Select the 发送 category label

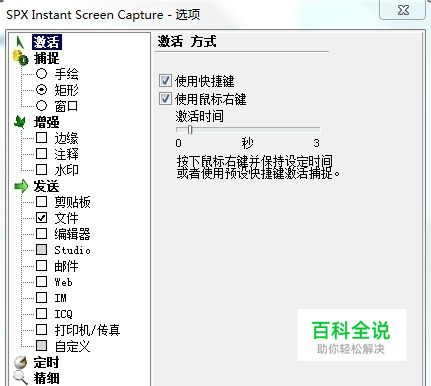pos(46,186)
